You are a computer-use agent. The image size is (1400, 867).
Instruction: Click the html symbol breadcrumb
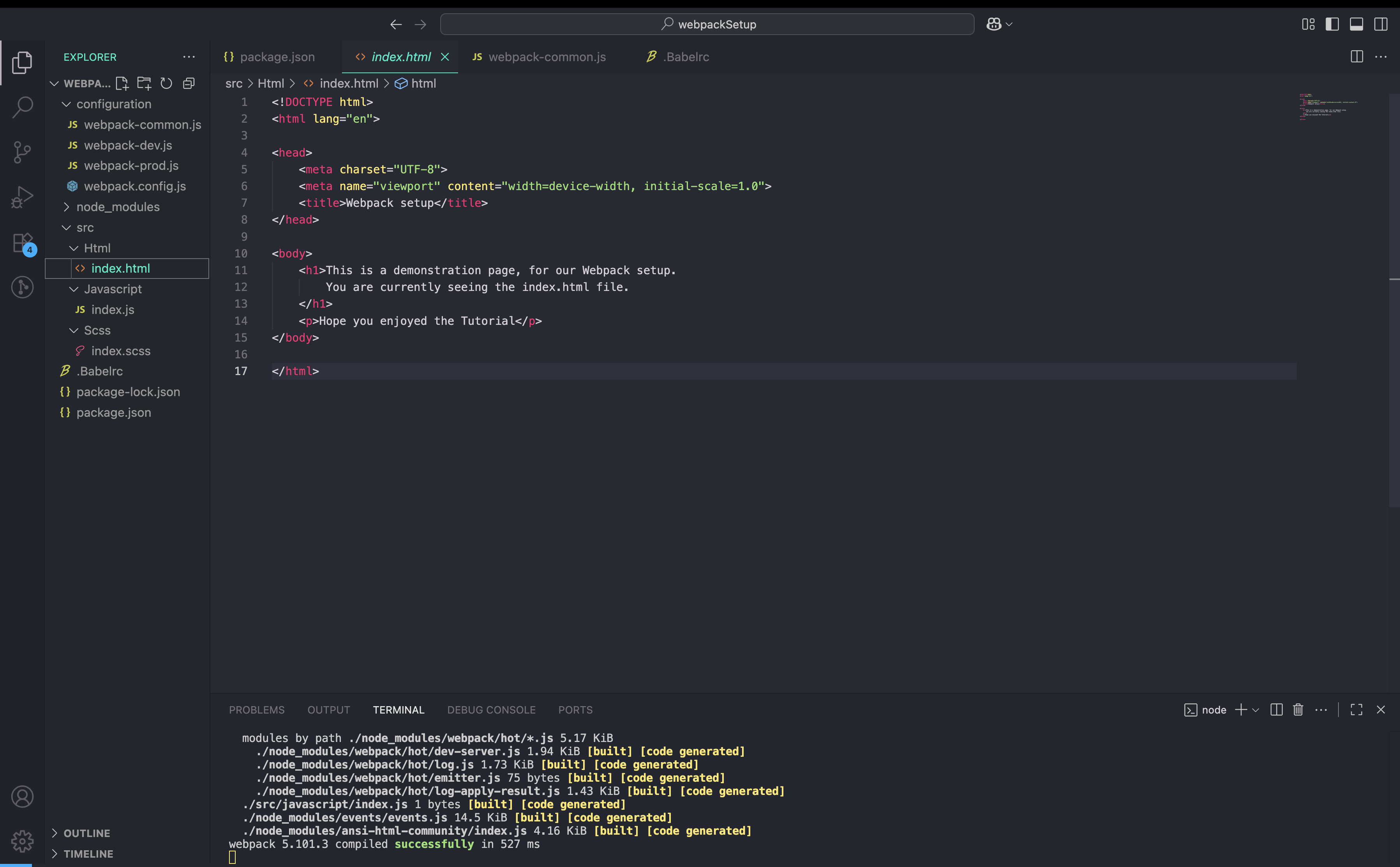click(416, 84)
